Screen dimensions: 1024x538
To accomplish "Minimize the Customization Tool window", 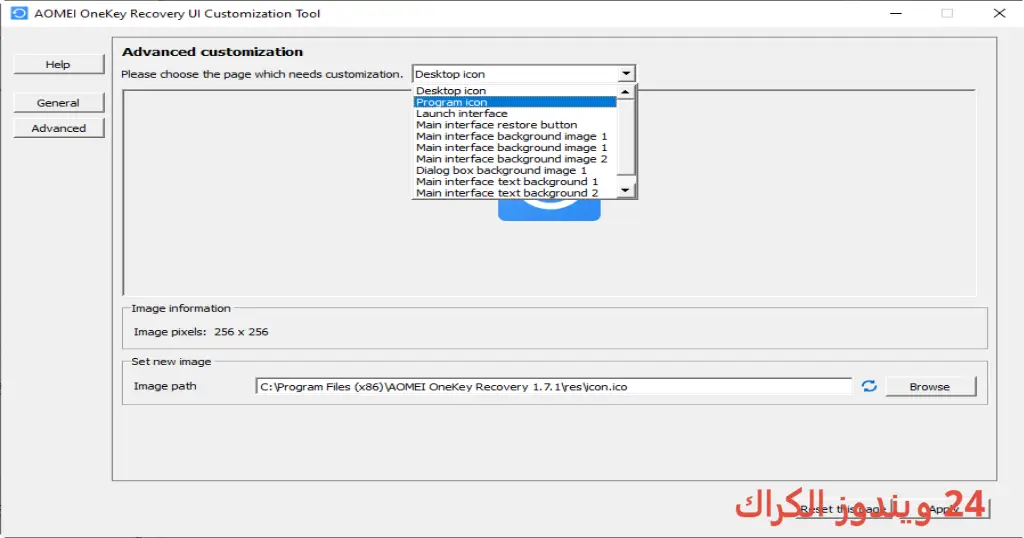I will [896, 13].
